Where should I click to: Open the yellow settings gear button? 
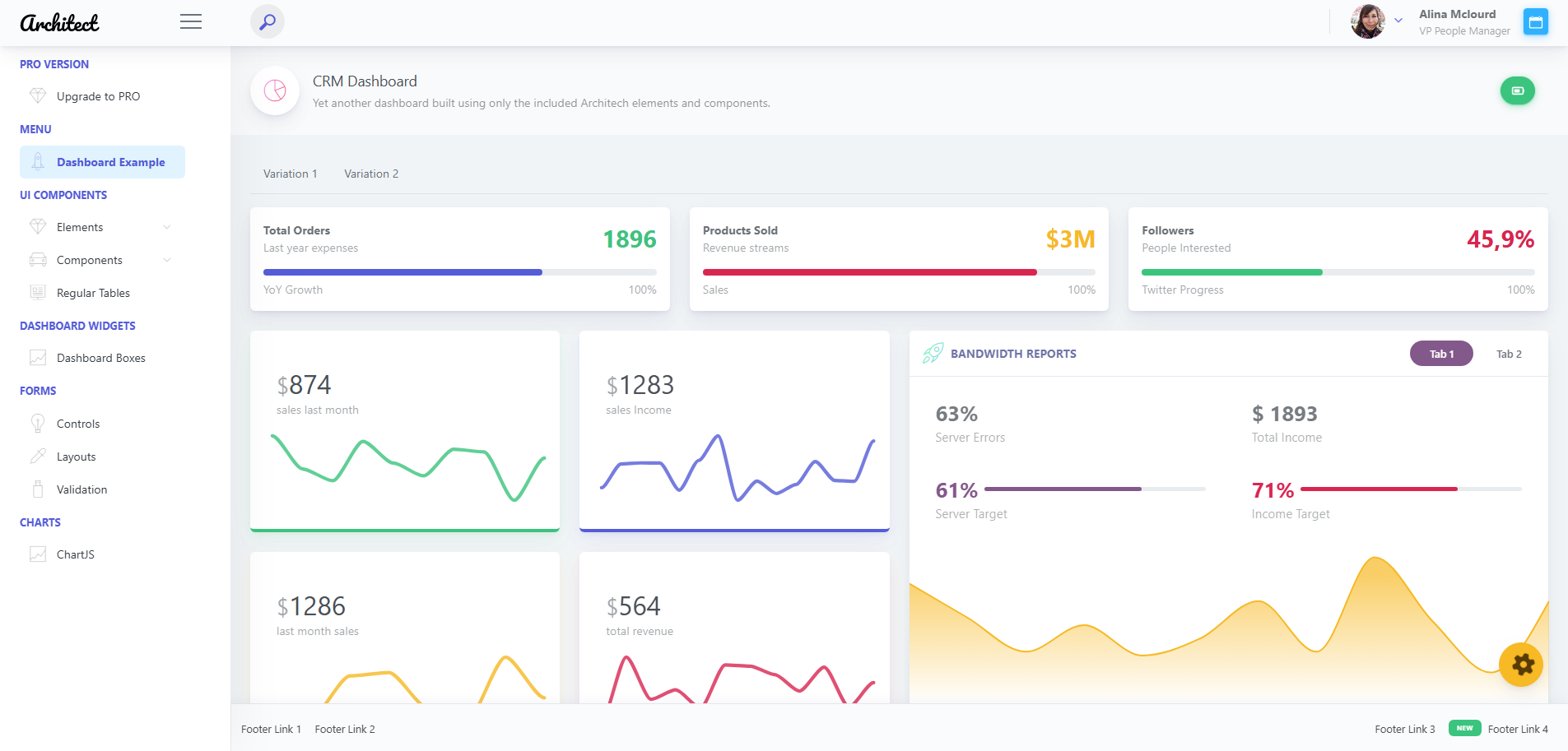(1521, 665)
